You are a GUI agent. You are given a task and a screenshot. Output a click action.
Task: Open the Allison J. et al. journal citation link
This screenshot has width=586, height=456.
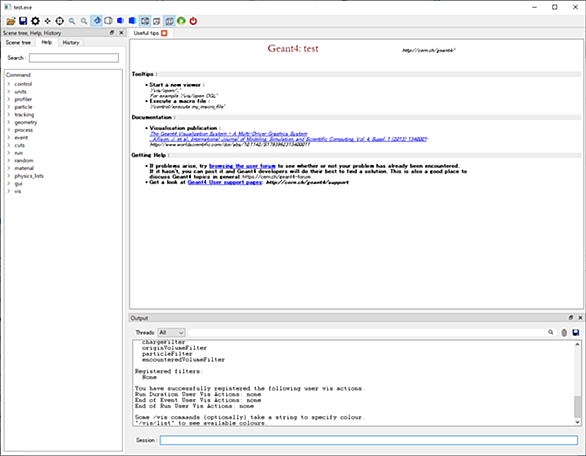[288, 139]
